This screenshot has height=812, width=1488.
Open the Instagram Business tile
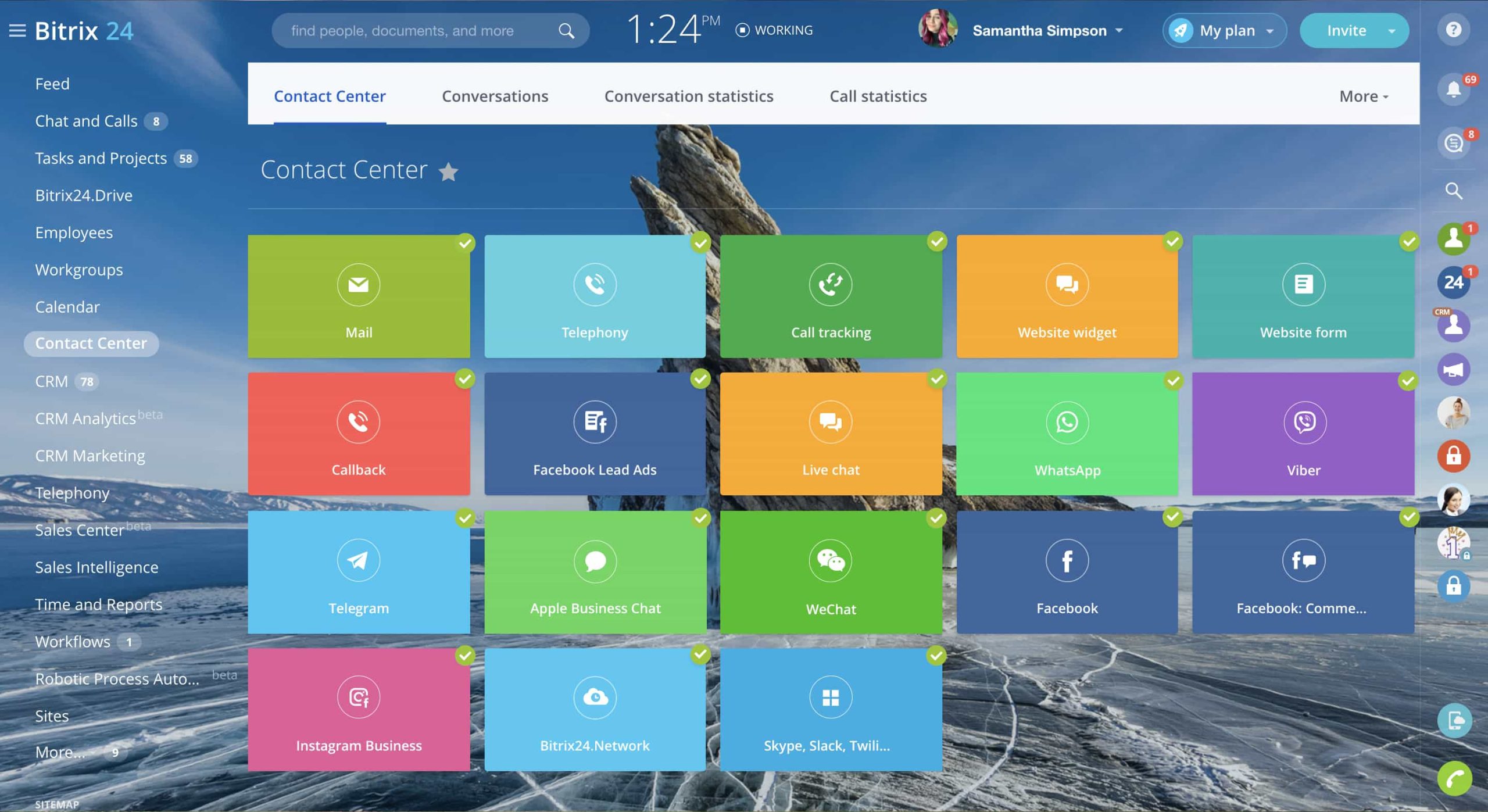pos(359,710)
